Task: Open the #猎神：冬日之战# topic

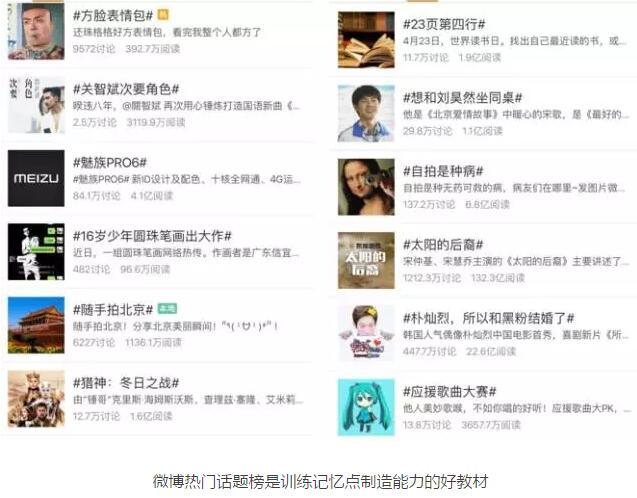Action: pos(126,383)
